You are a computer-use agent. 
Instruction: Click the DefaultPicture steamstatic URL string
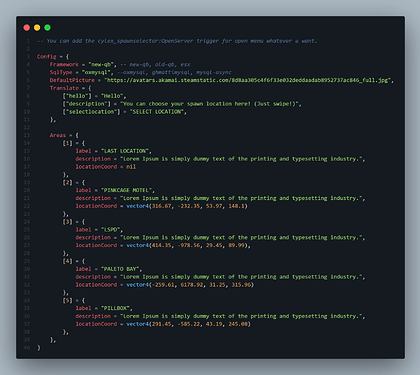[248, 80]
